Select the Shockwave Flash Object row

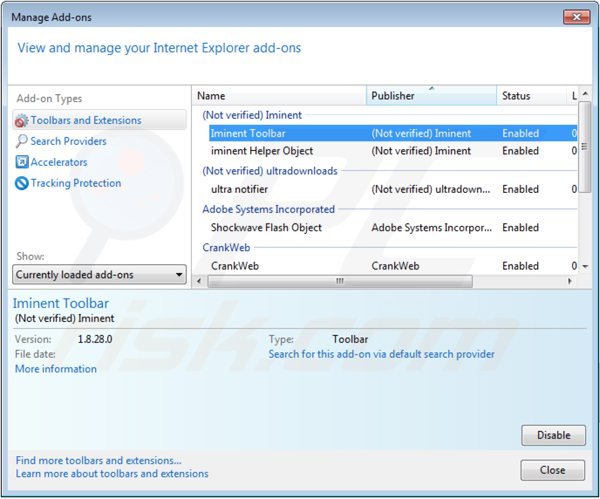point(393,227)
